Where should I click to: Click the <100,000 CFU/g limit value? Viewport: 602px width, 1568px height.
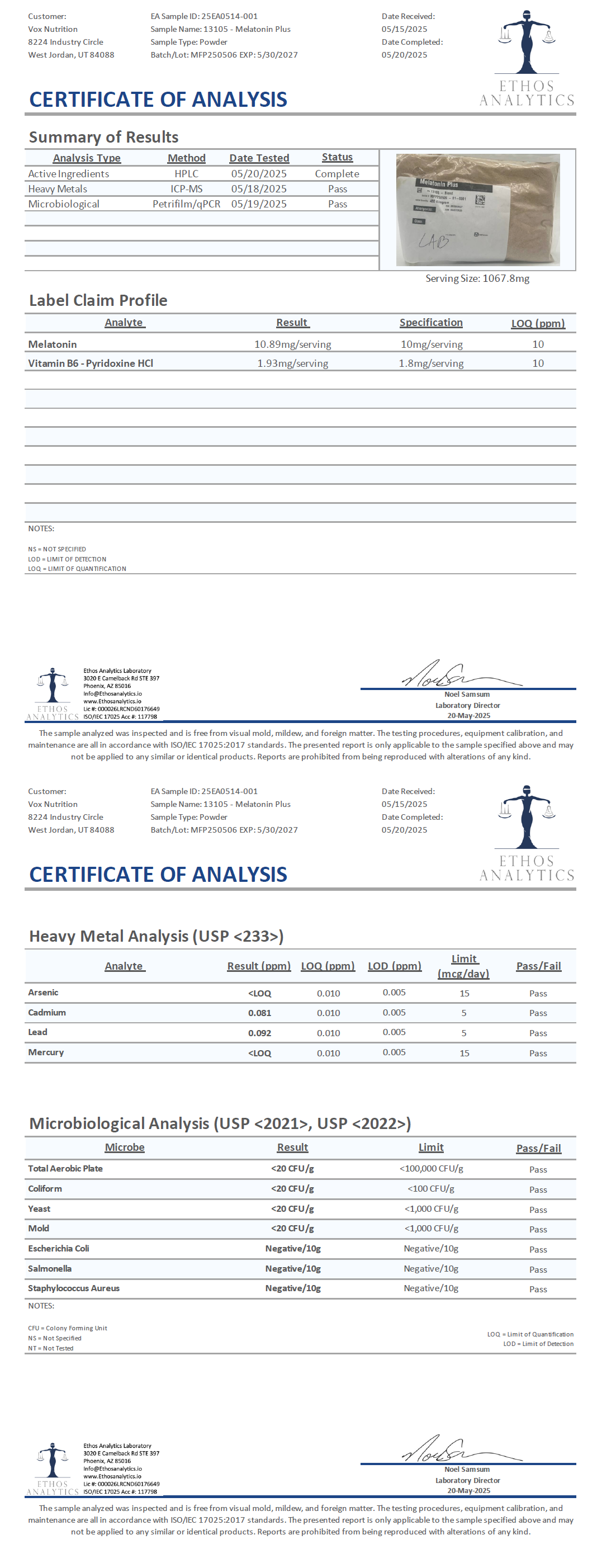pyautogui.click(x=432, y=1168)
